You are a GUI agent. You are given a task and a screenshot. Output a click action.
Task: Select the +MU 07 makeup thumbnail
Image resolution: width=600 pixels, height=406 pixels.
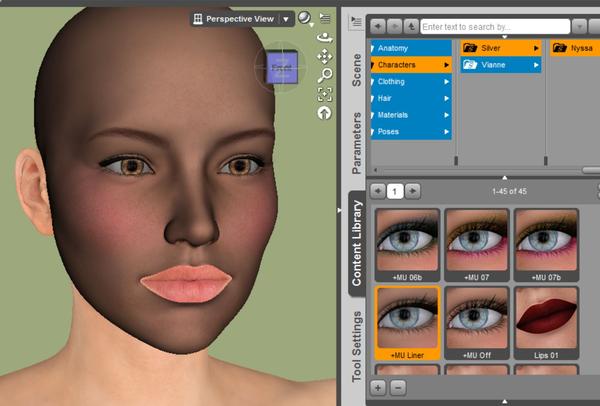pyautogui.click(x=477, y=245)
